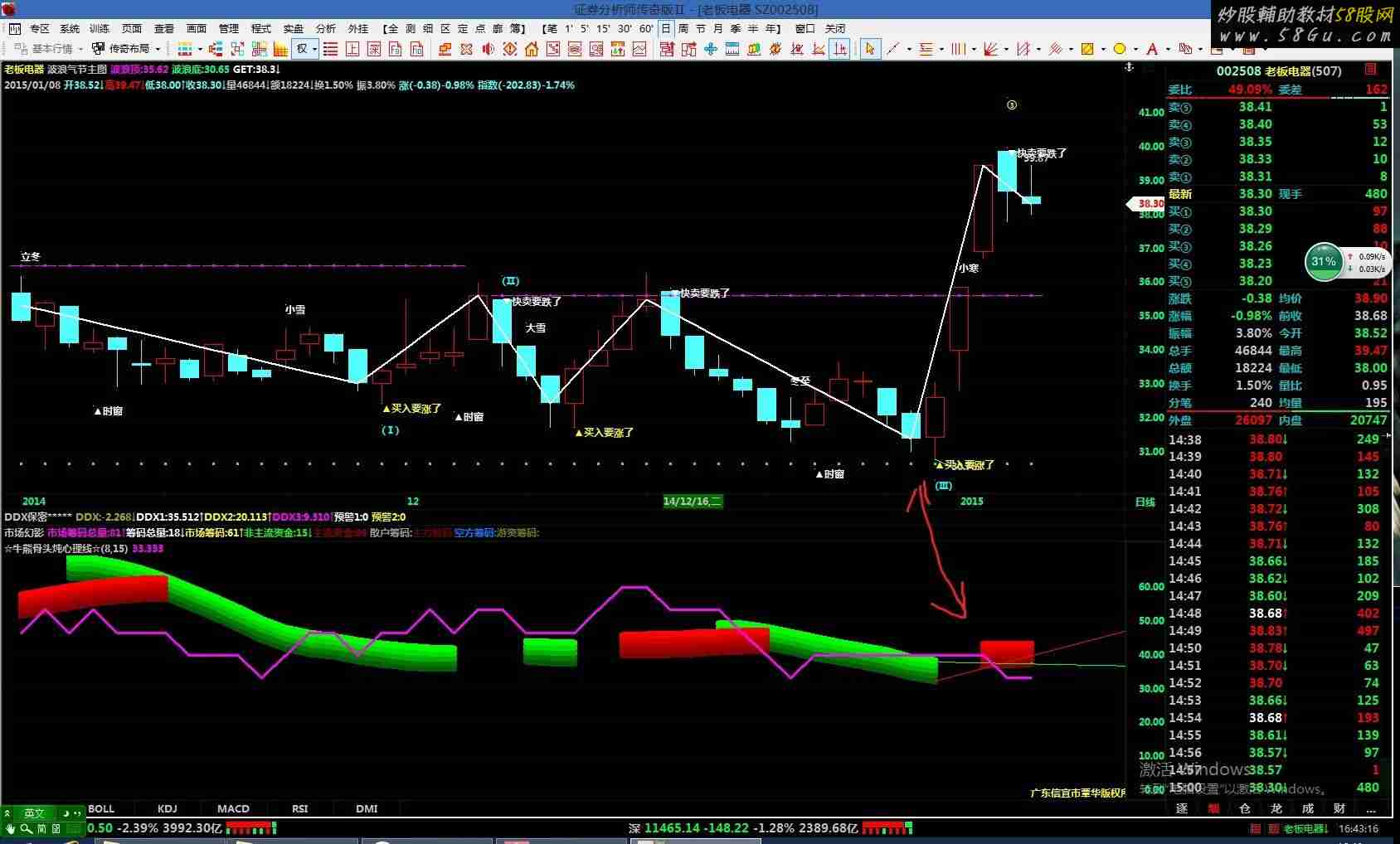Switch to the 日 daily period

[665, 28]
